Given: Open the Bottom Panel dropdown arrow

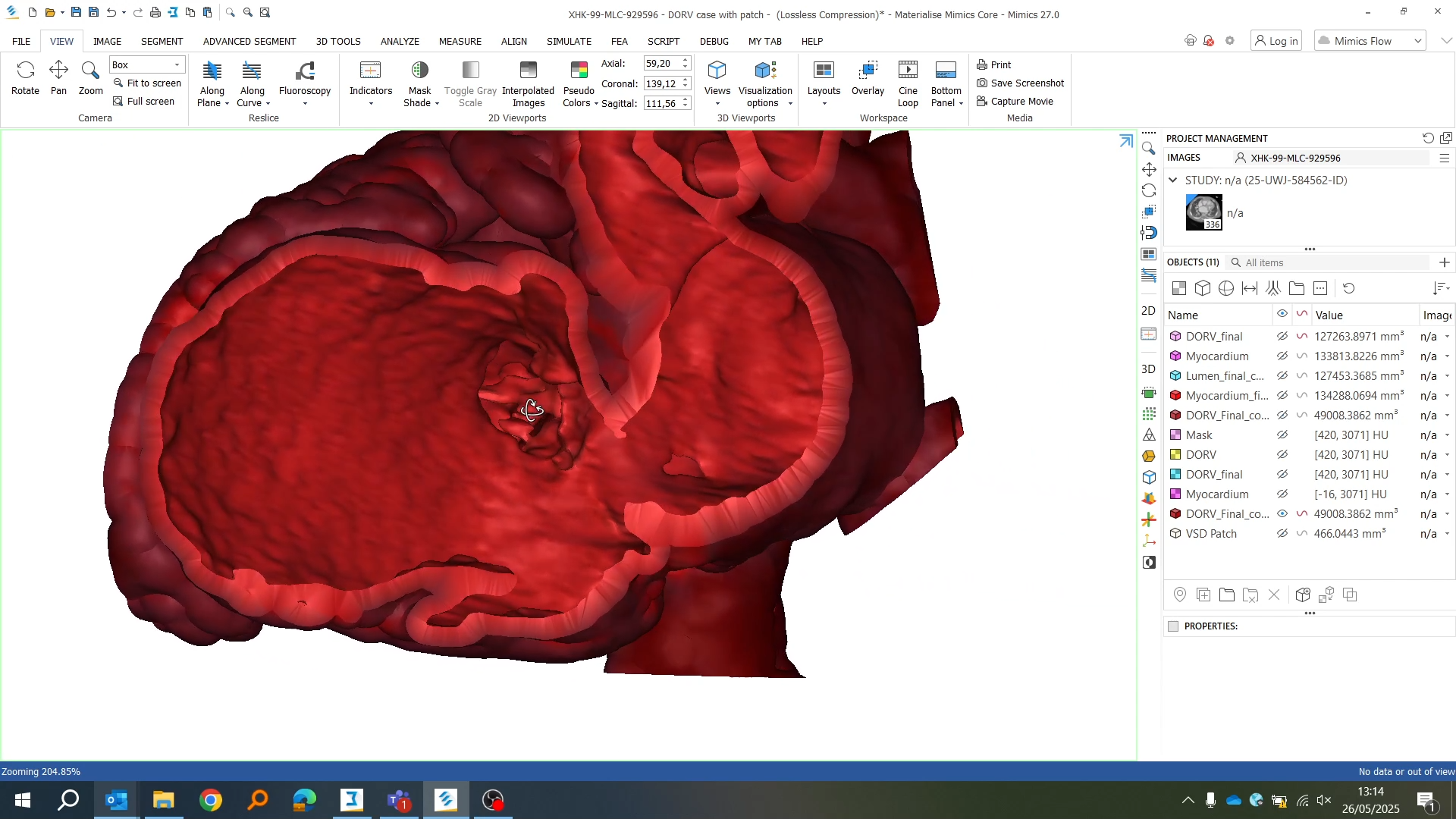Looking at the screenshot, I should click(961, 104).
